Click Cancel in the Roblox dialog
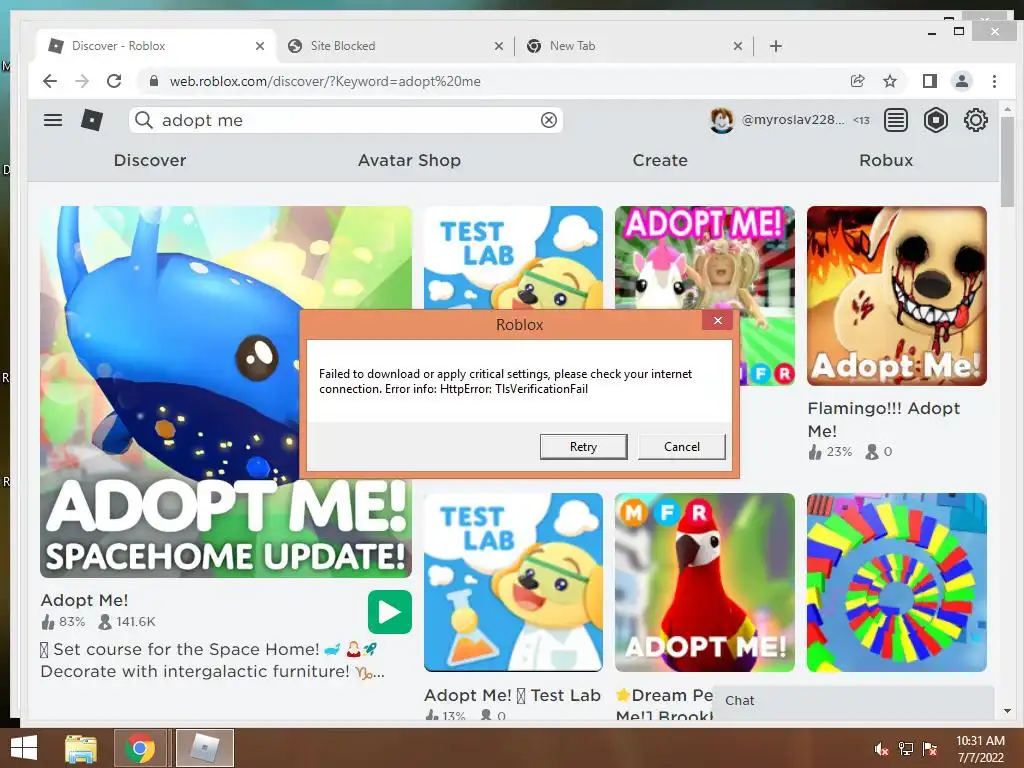 tap(681, 447)
